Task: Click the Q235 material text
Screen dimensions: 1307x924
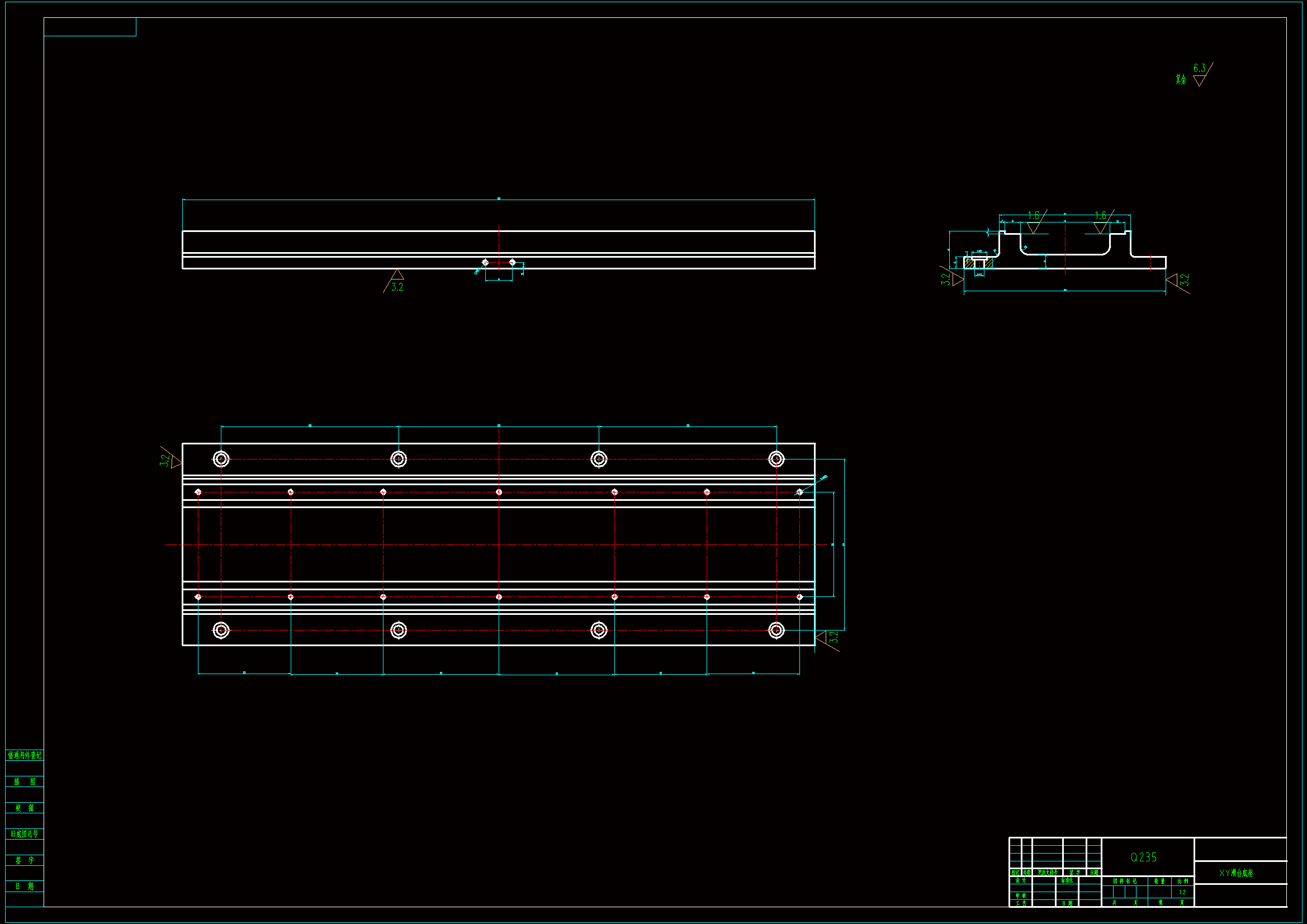Action: coord(1144,857)
